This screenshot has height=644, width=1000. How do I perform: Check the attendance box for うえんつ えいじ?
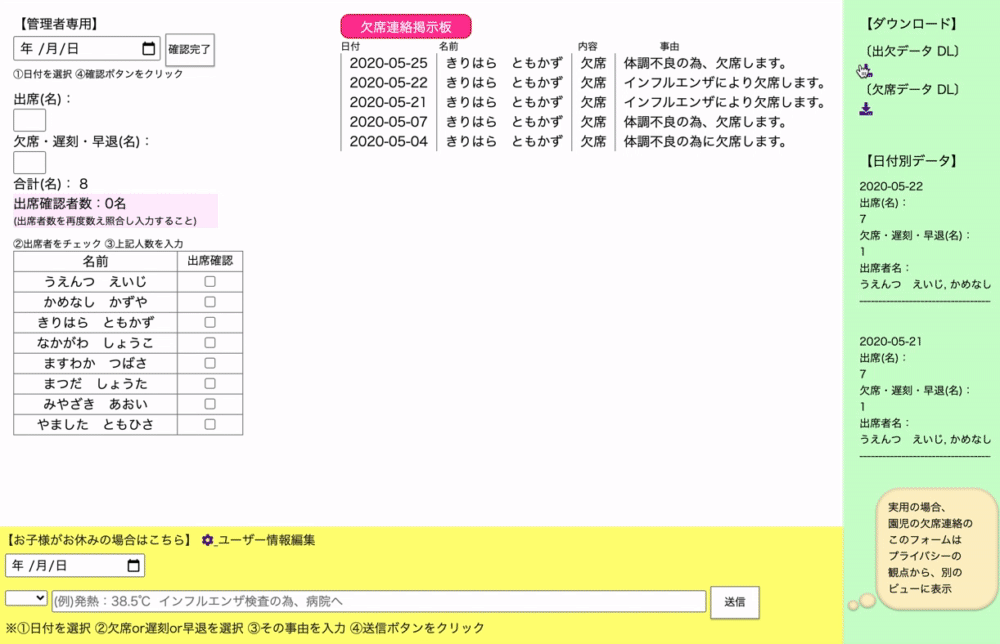tap(209, 281)
